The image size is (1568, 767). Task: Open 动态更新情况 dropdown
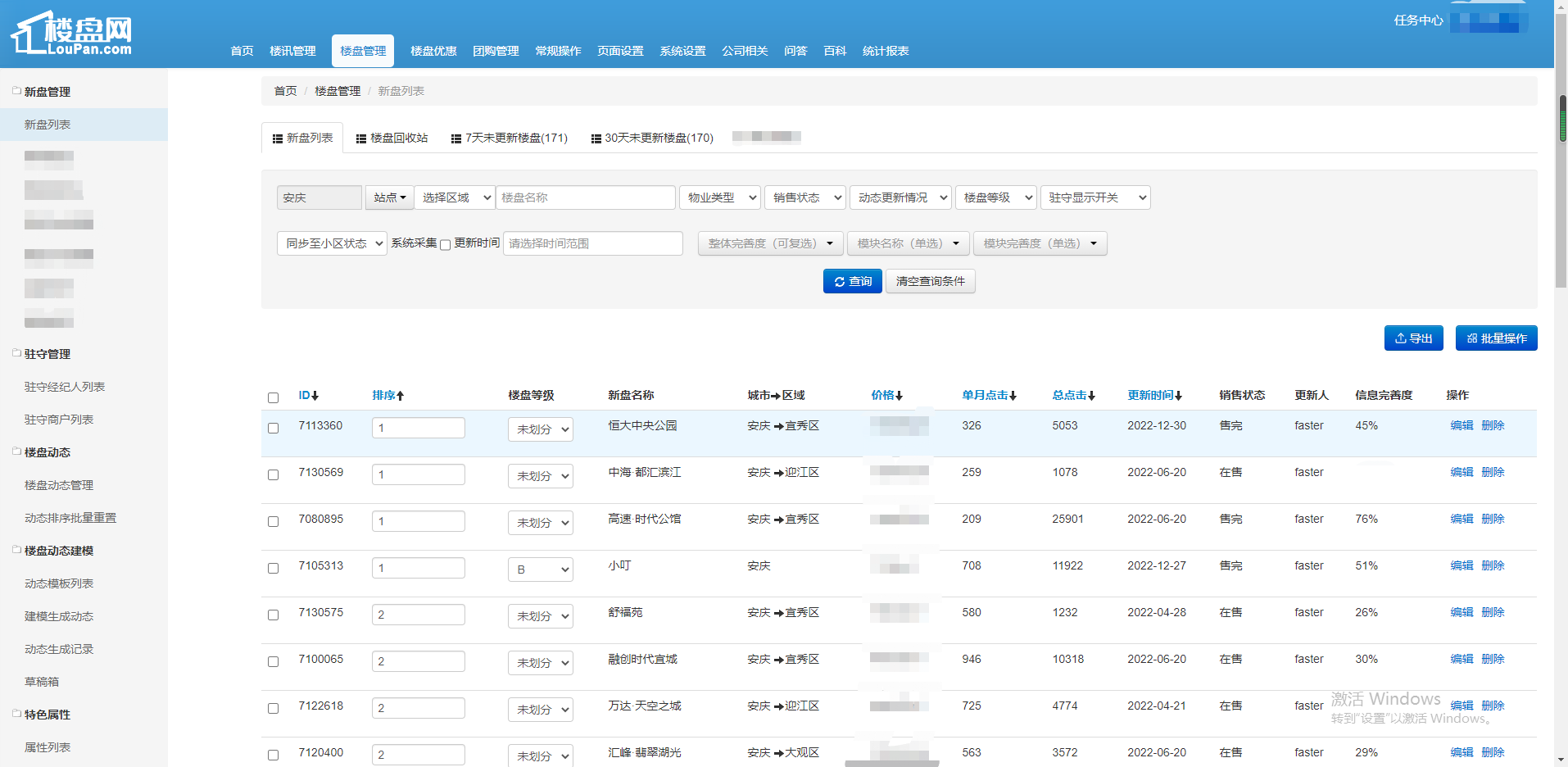tap(900, 197)
